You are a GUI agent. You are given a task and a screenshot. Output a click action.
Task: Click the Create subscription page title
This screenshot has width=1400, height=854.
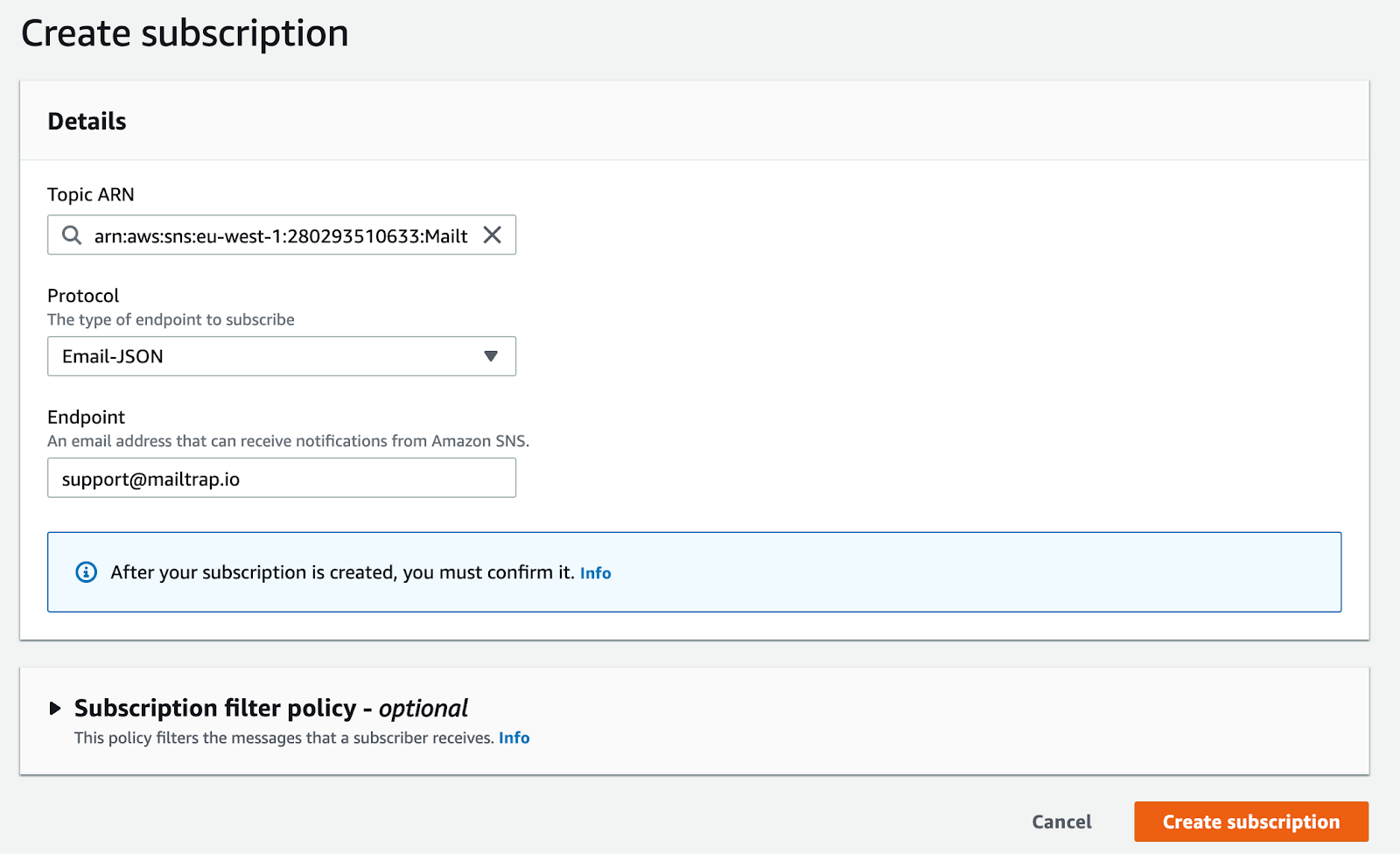tap(185, 33)
